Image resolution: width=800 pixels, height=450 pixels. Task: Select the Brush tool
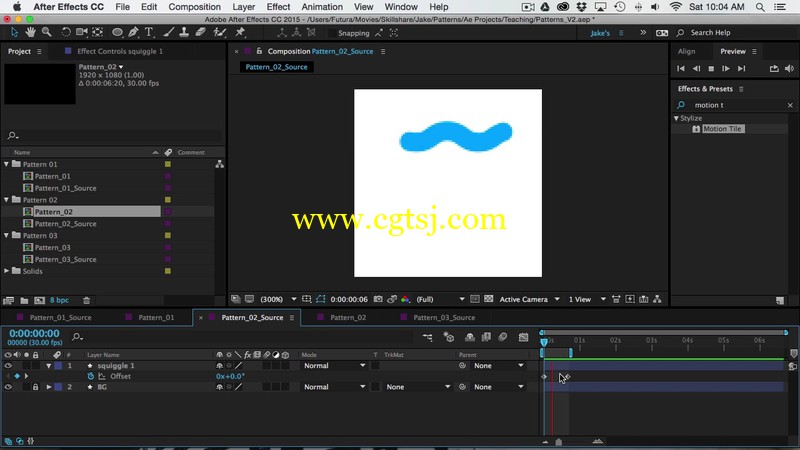coord(168,32)
